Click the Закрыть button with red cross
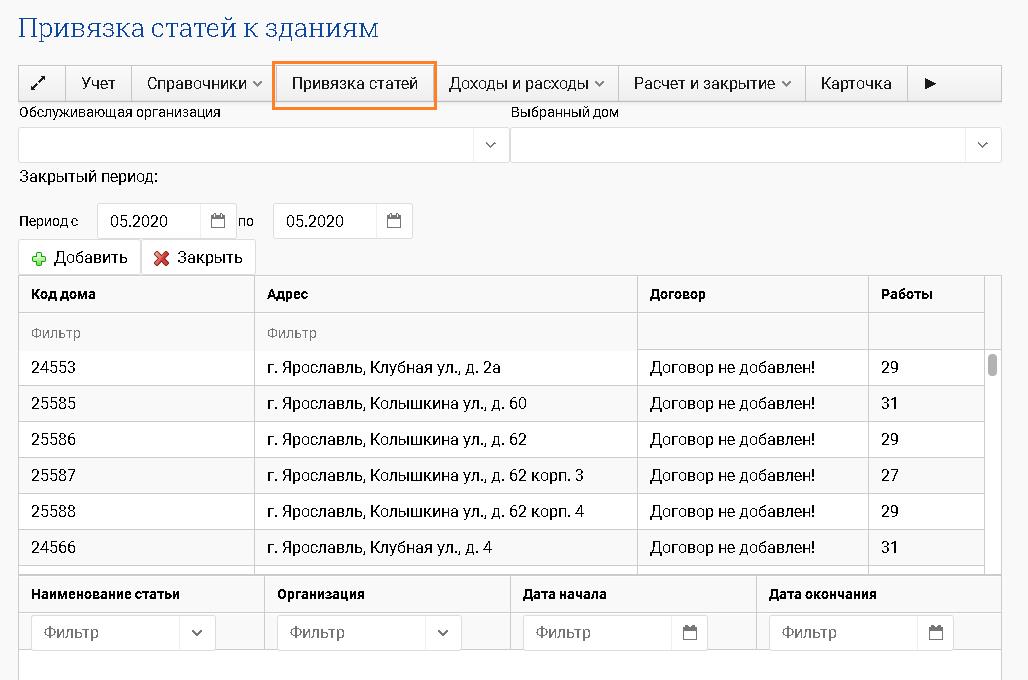The height and width of the screenshot is (680, 1028). click(198, 258)
